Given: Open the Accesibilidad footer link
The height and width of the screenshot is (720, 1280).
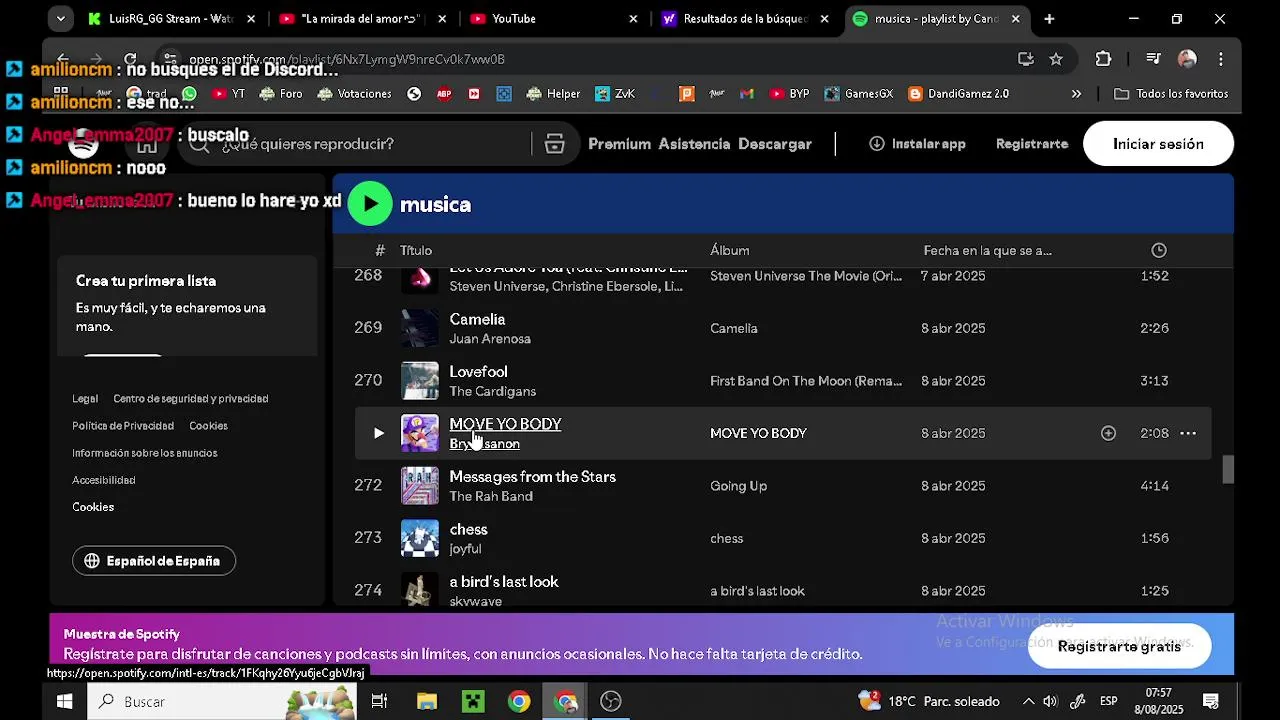Looking at the screenshot, I should (x=103, y=480).
